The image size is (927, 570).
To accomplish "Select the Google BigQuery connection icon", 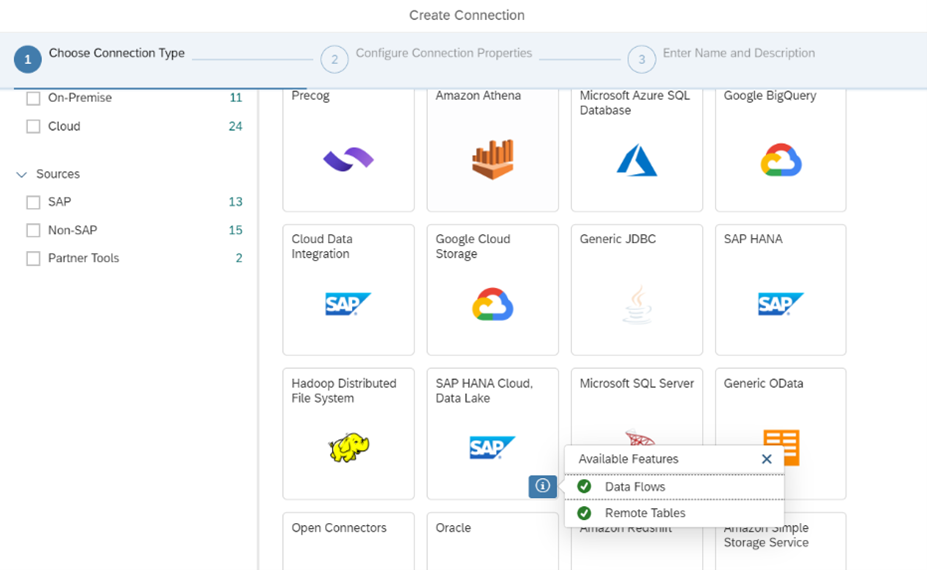I will pos(780,160).
